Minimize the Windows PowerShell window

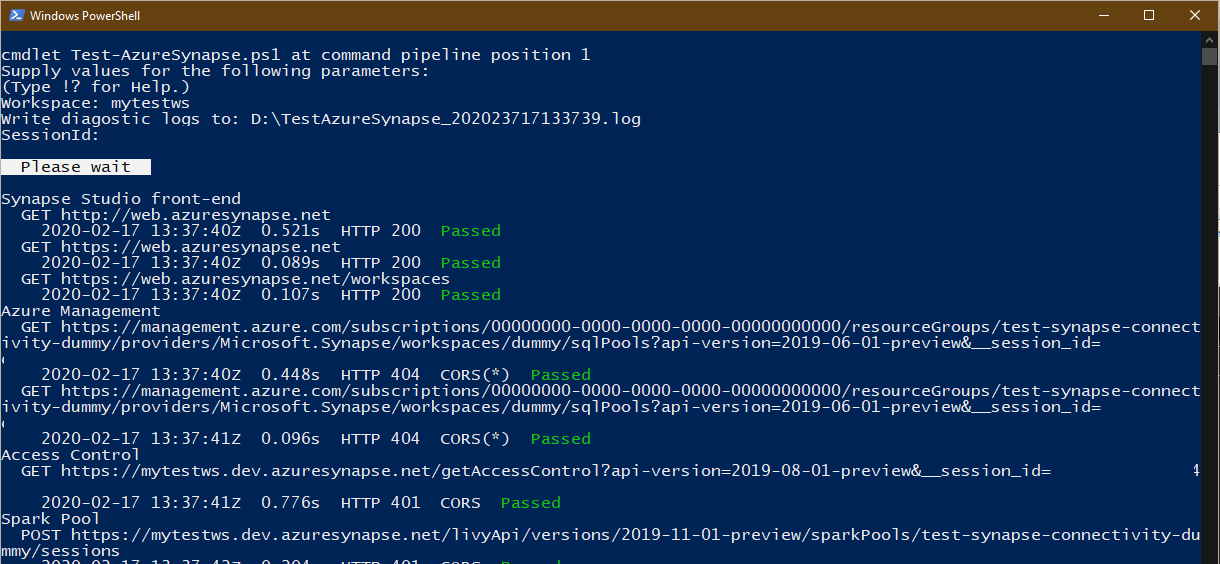point(1103,15)
